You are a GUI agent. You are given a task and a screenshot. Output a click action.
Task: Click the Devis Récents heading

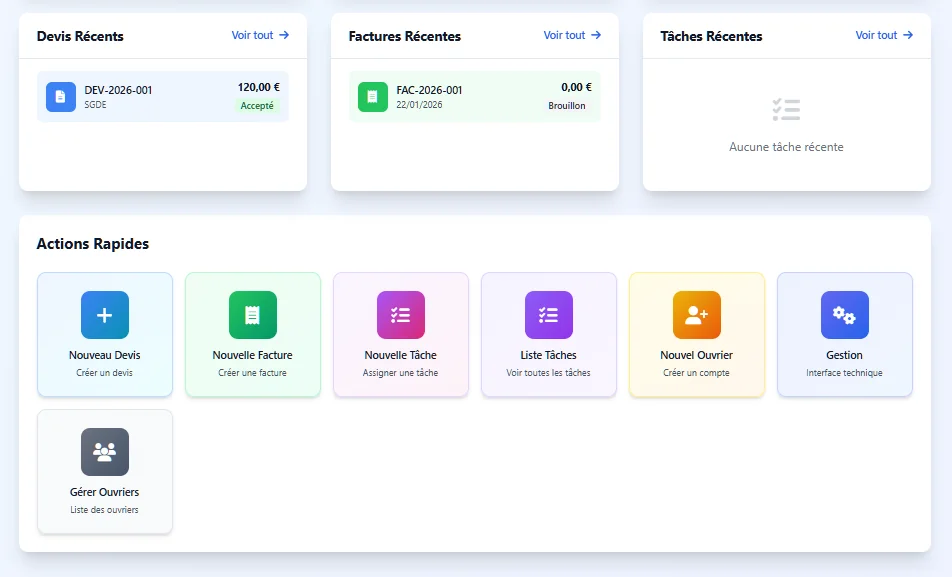click(x=80, y=36)
